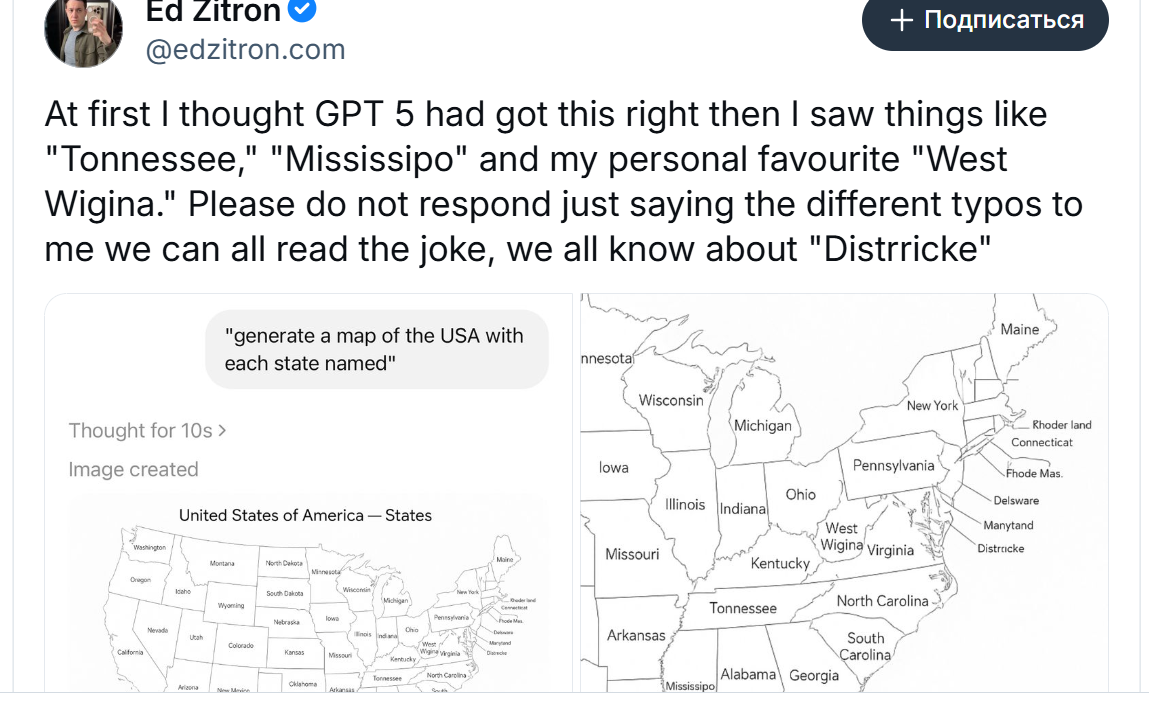Expand the 'Thought for 10s' chevron
The image size is (1149, 703).
pyautogui.click(x=222, y=430)
